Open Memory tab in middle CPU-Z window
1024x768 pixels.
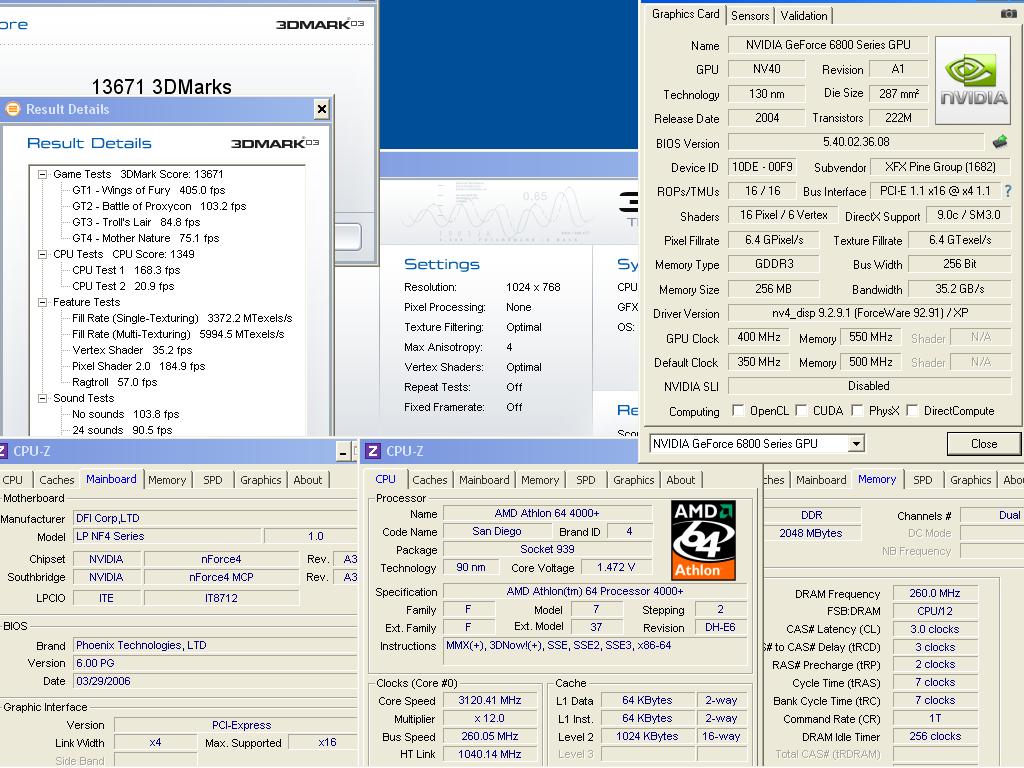(540, 480)
